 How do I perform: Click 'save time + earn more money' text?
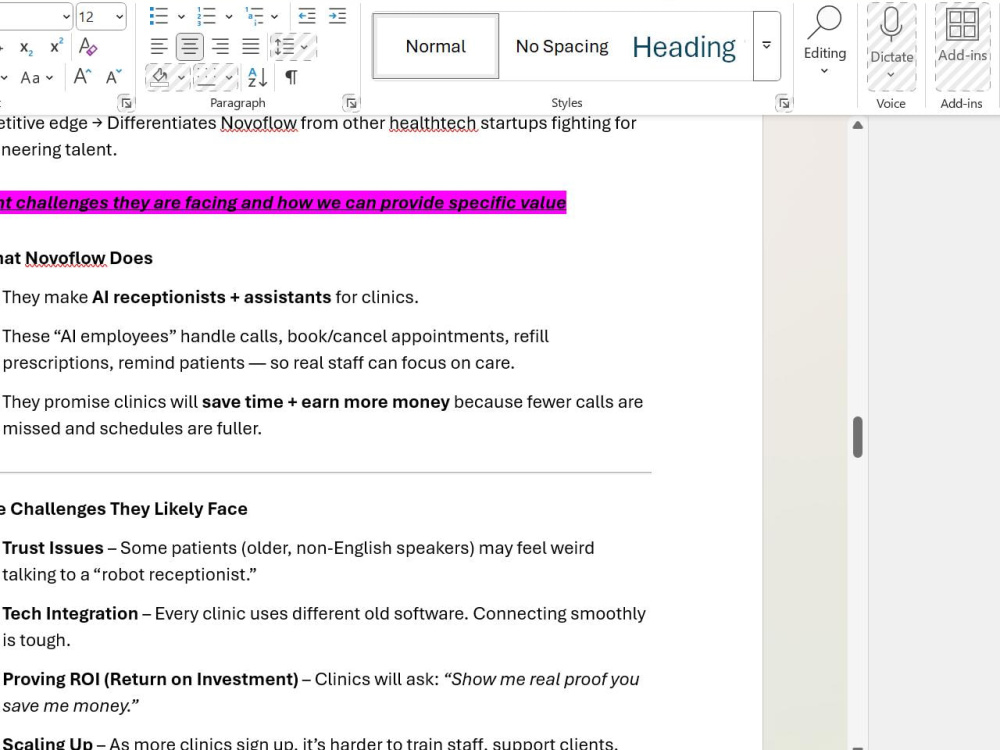[326, 402]
